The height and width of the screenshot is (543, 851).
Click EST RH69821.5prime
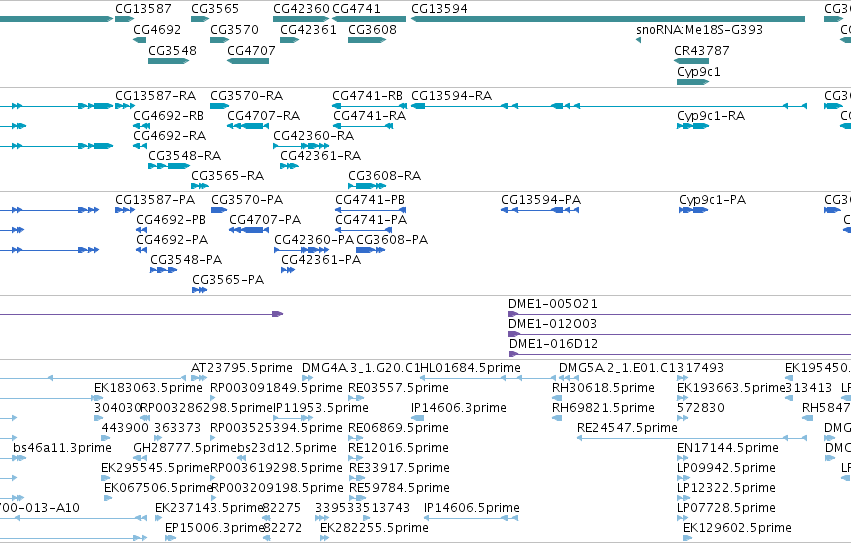coord(557,419)
